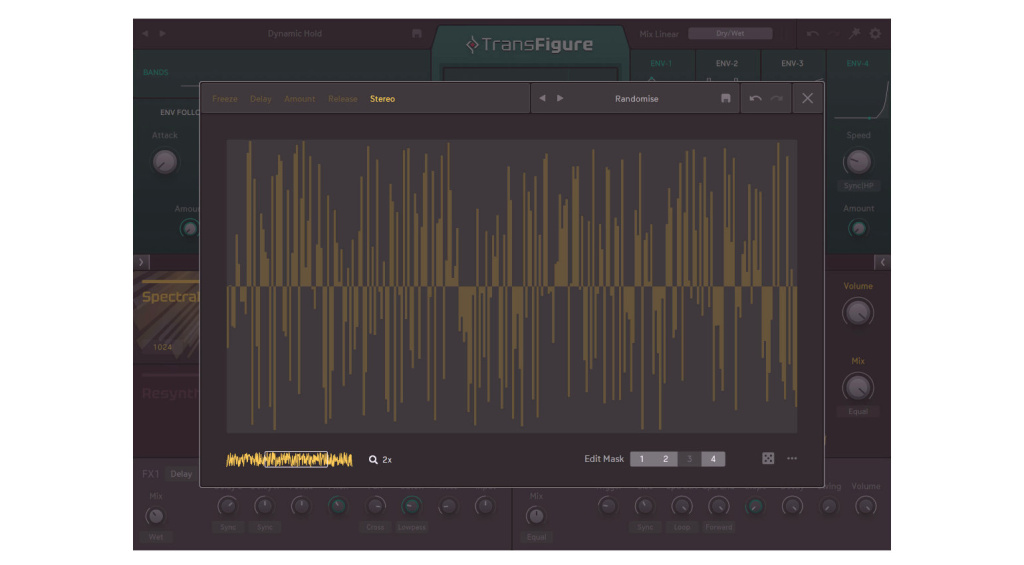Toggle Edit Mask 2
The width and height of the screenshot is (1024, 565).
[665, 459]
